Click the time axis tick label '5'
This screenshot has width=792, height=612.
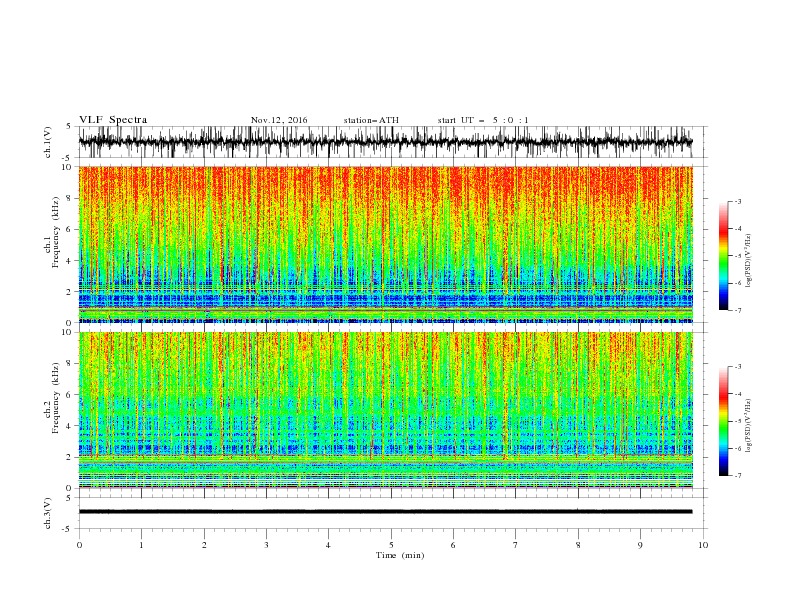tap(391, 545)
